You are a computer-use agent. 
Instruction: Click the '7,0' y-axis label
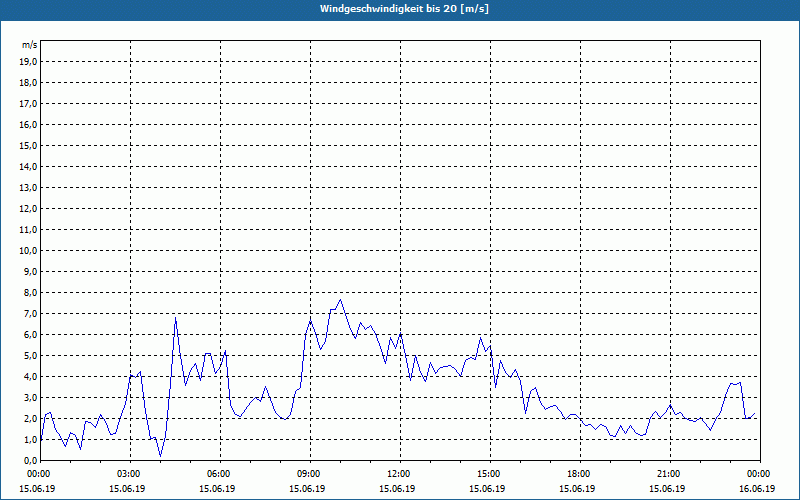[30, 313]
